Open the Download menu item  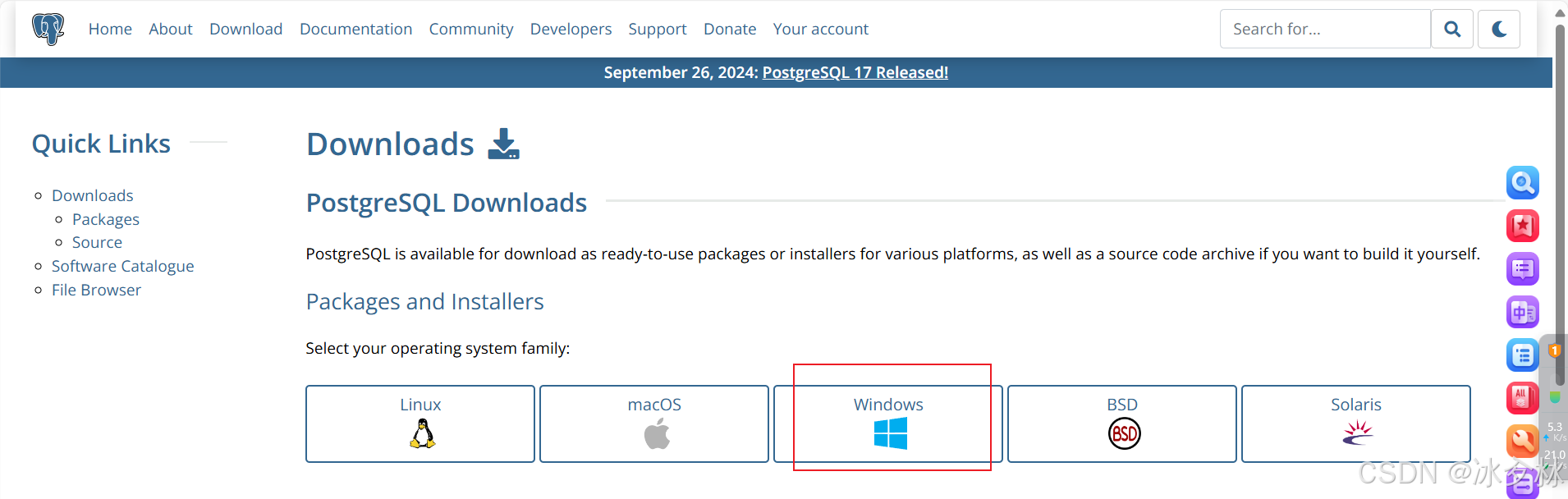(x=245, y=29)
